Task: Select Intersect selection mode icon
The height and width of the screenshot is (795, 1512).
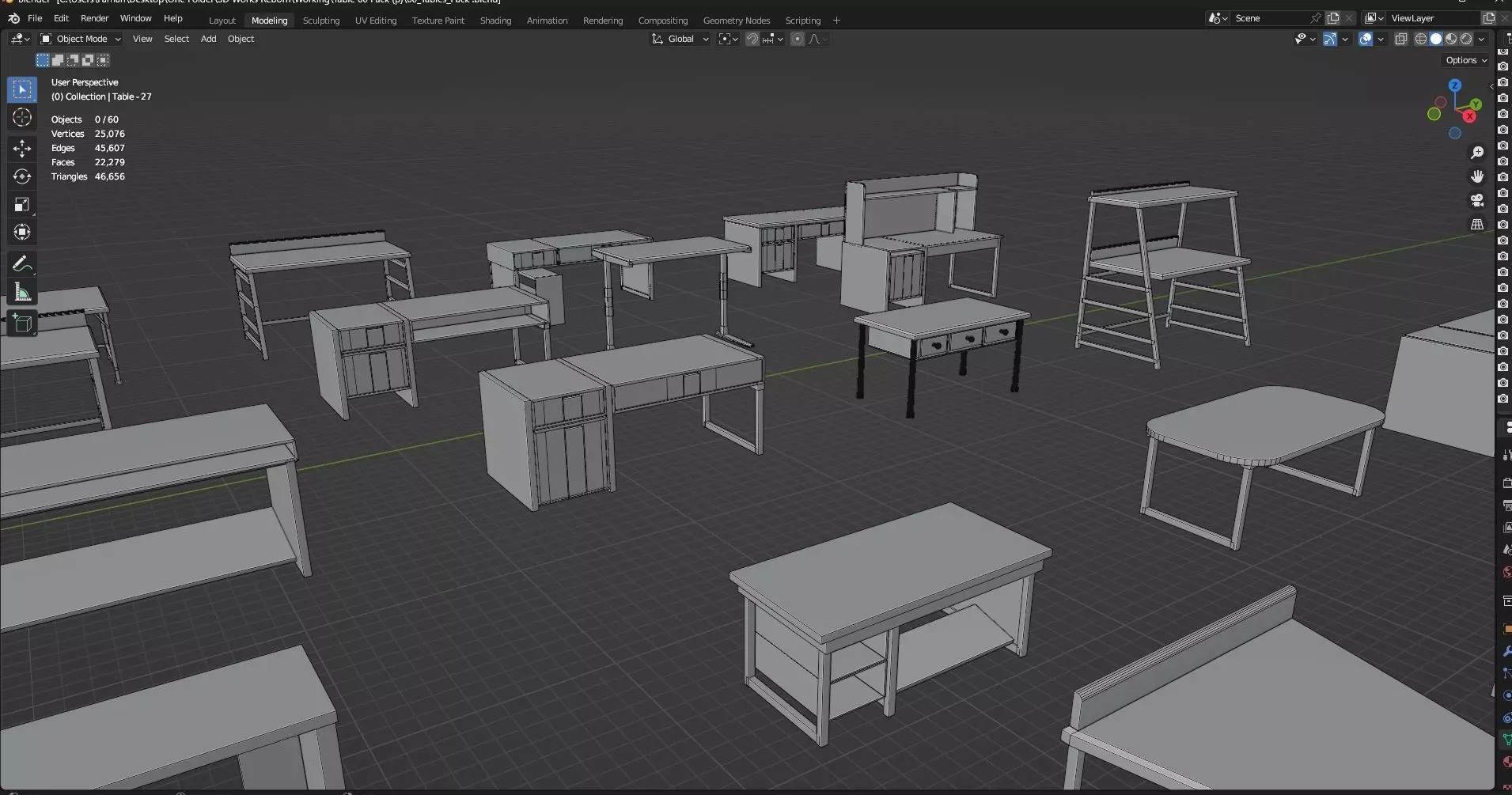Action: click(103, 60)
